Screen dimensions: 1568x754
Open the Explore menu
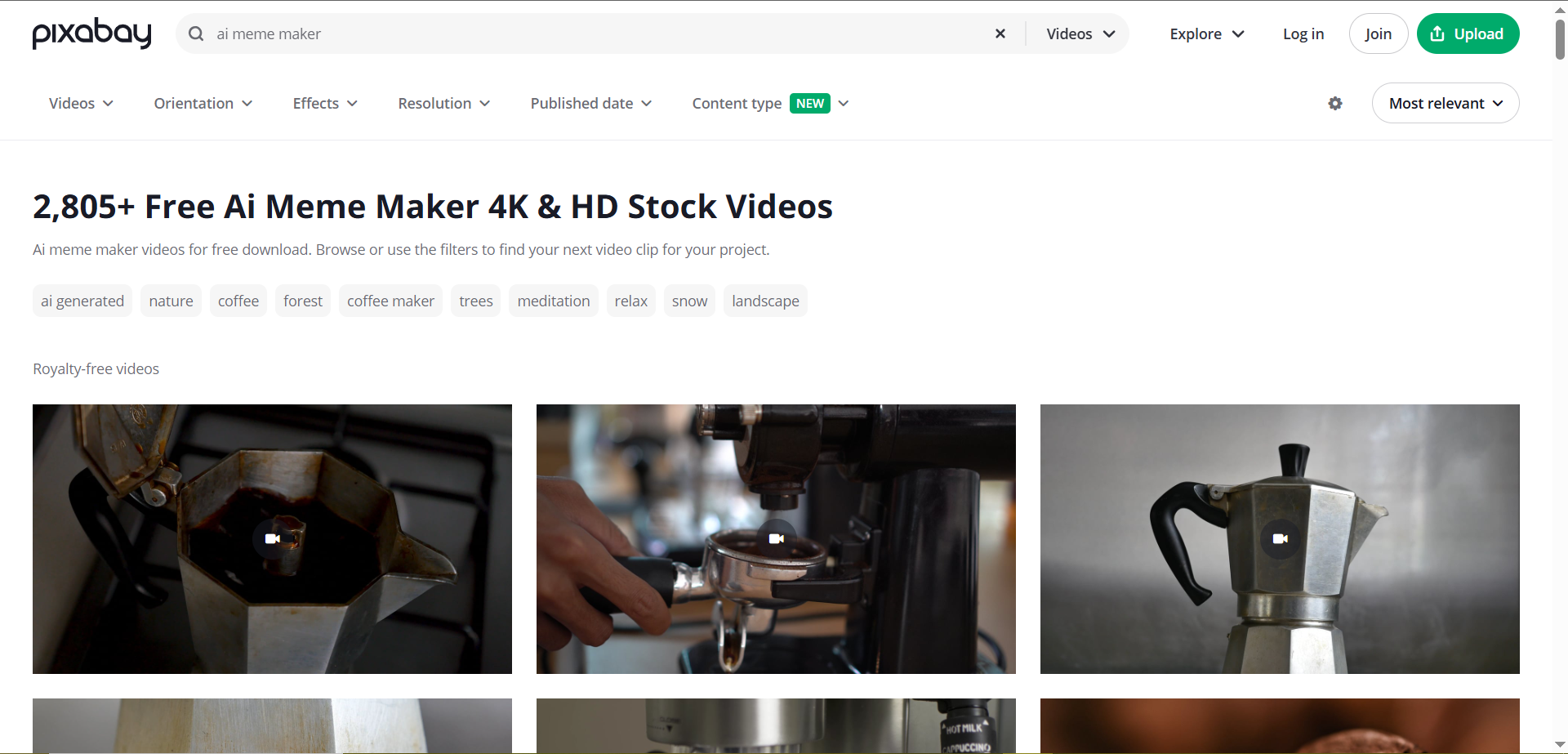1206,33
